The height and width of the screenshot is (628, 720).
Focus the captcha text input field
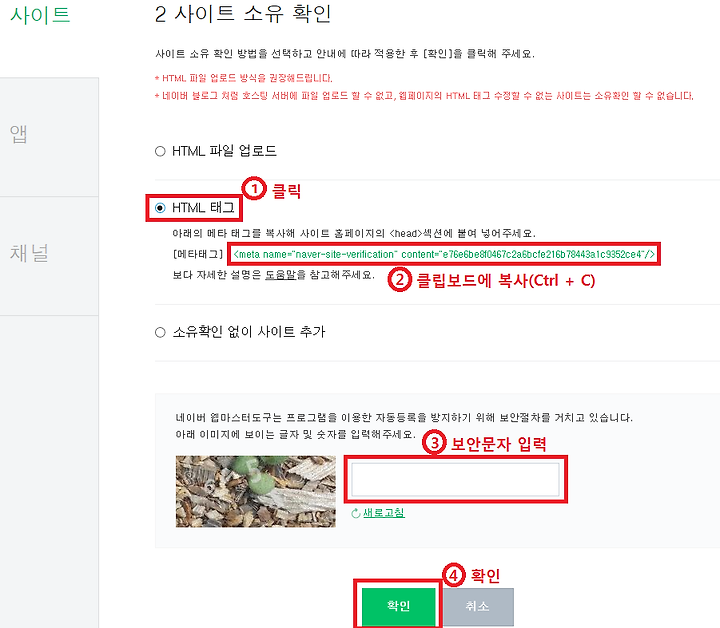[x=456, y=479]
